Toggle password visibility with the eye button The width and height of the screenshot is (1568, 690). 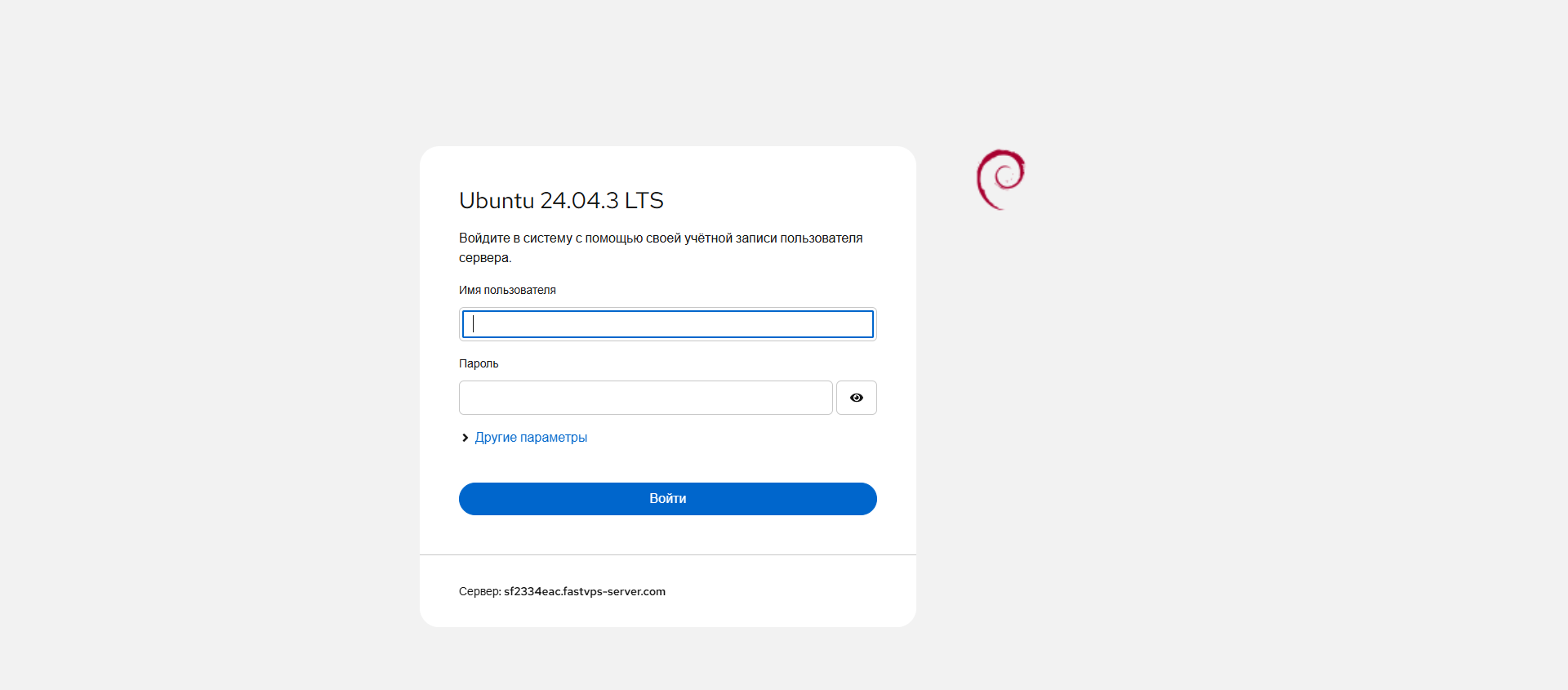pyautogui.click(x=856, y=398)
